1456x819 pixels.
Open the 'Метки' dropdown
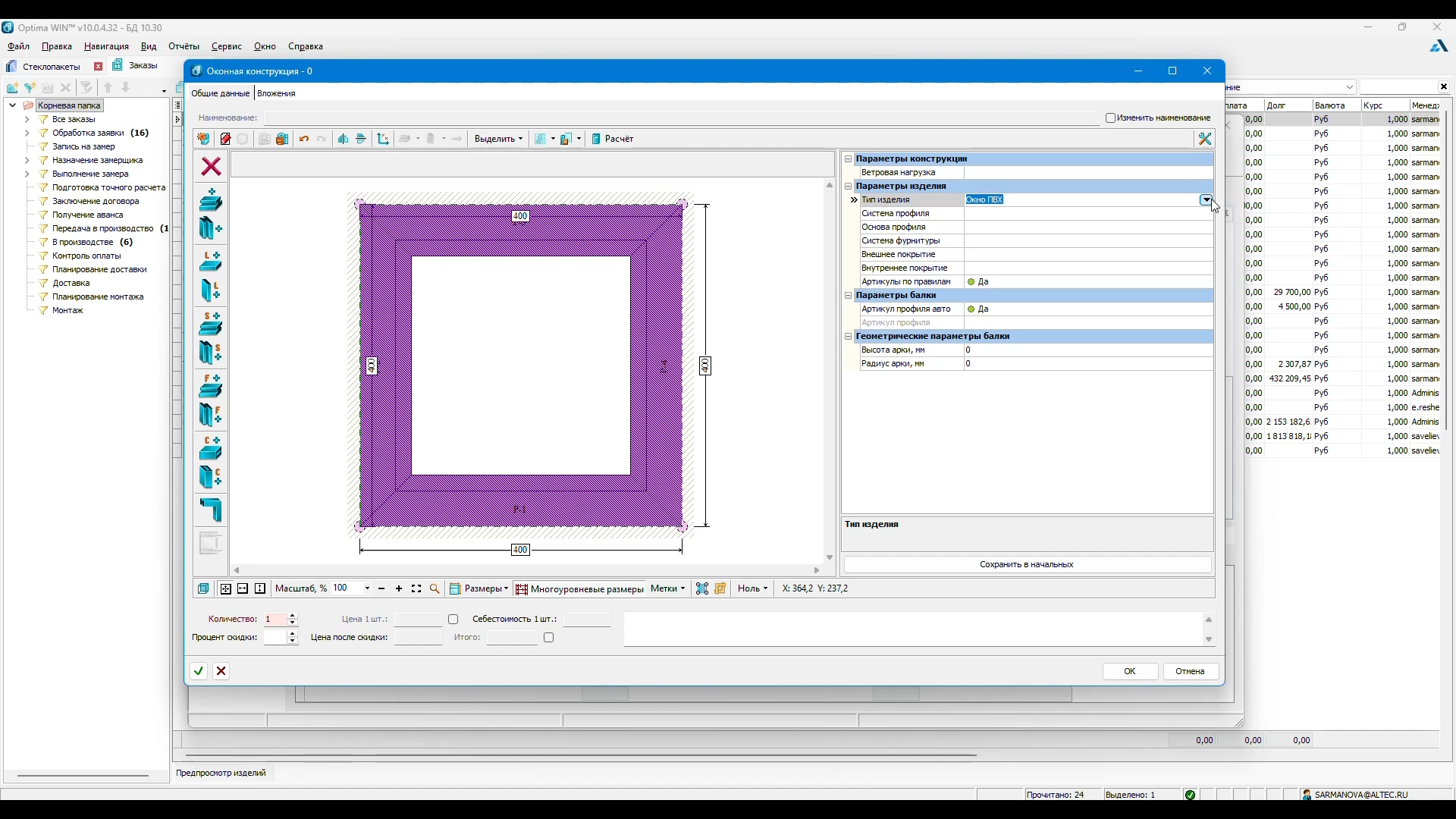[x=668, y=589]
